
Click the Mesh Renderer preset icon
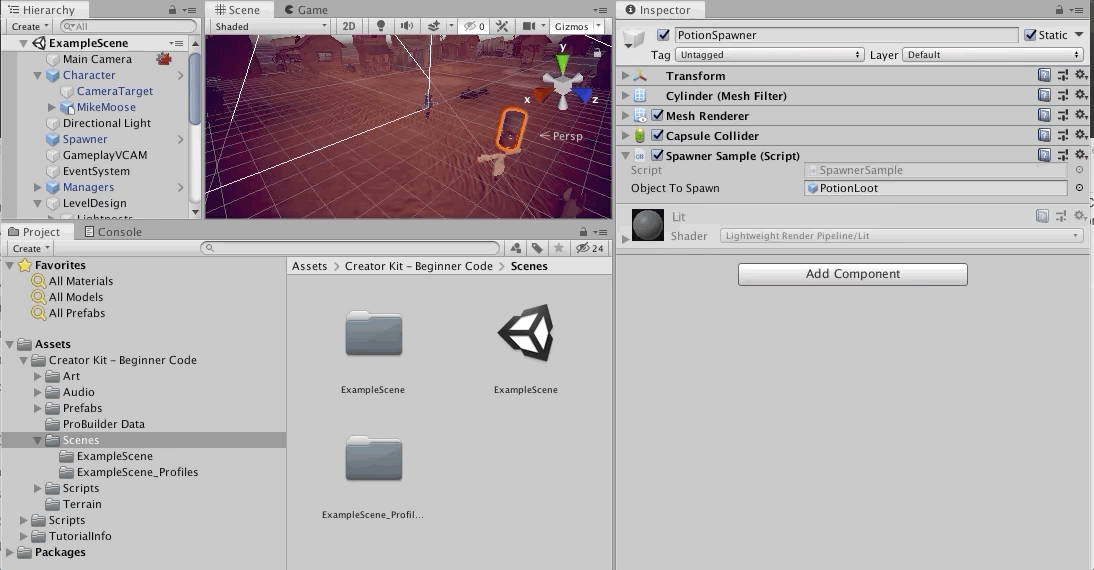pos(1062,116)
